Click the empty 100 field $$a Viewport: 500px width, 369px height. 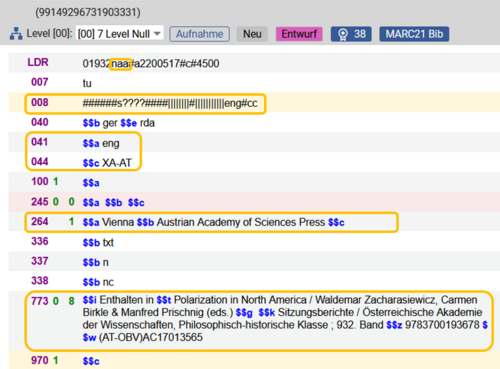coord(91,183)
